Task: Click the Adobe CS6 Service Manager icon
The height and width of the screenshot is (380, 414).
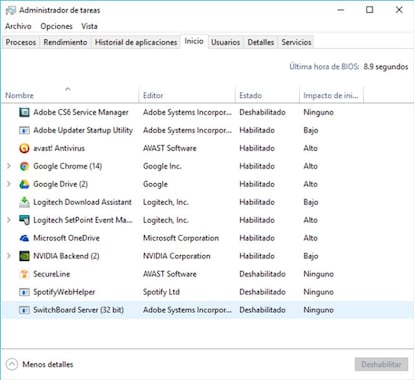Action: pos(24,112)
